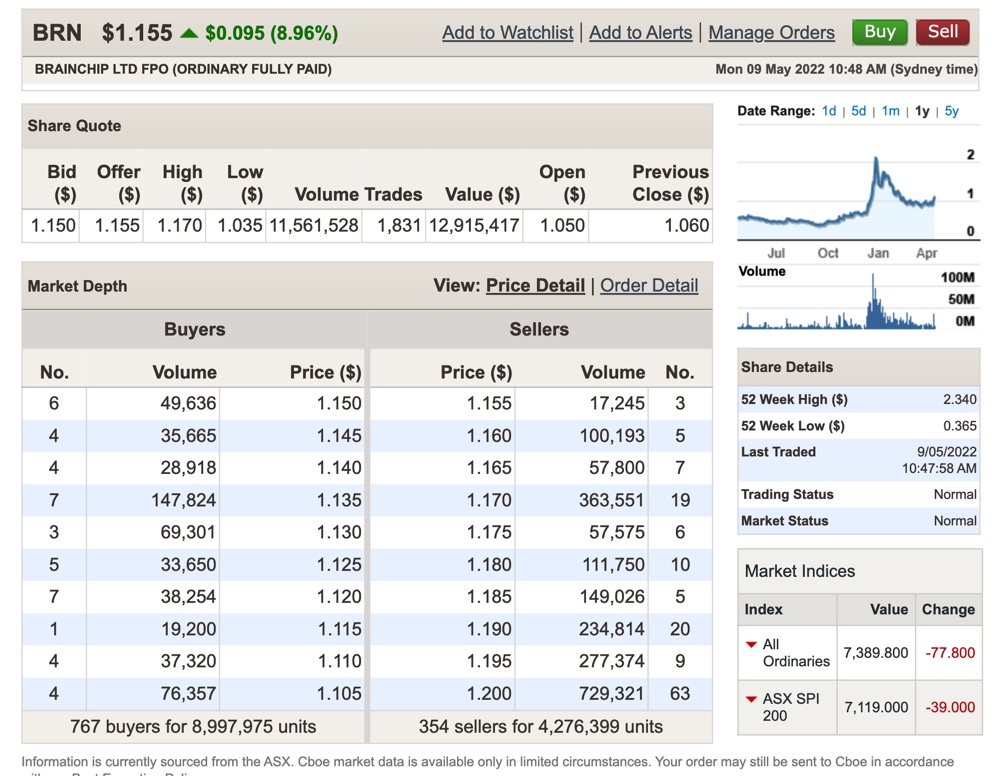Click the price change $0.095 (8.96%)
This screenshot has width=999, height=776.
(x=271, y=33)
